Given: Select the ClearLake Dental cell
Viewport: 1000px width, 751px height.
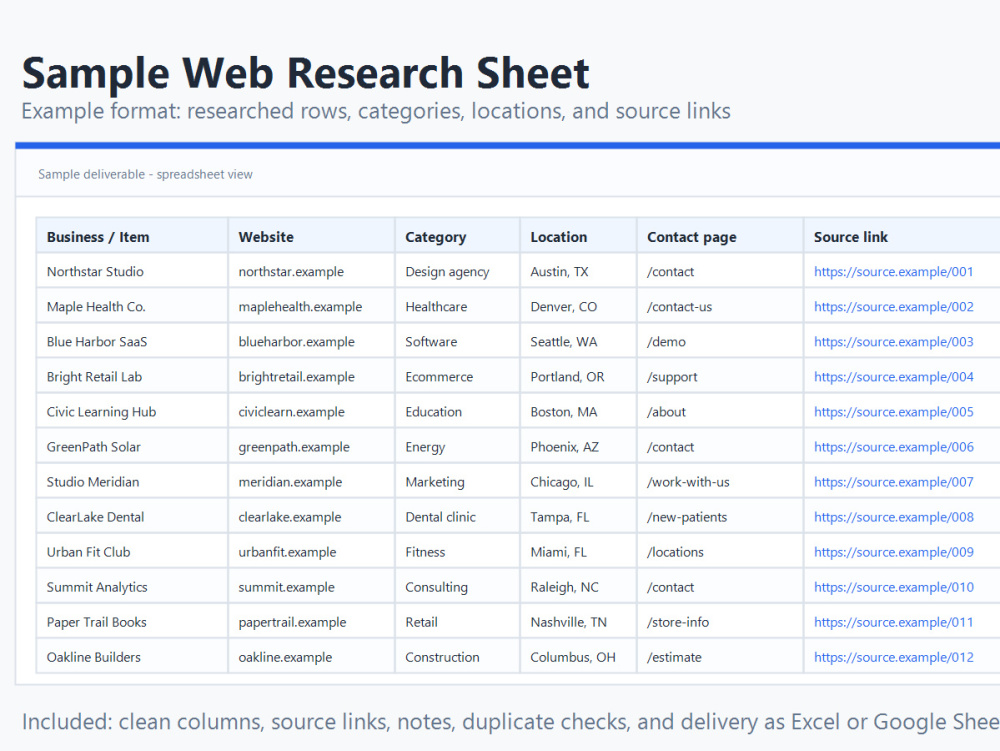Looking at the screenshot, I should coord(132,517).
